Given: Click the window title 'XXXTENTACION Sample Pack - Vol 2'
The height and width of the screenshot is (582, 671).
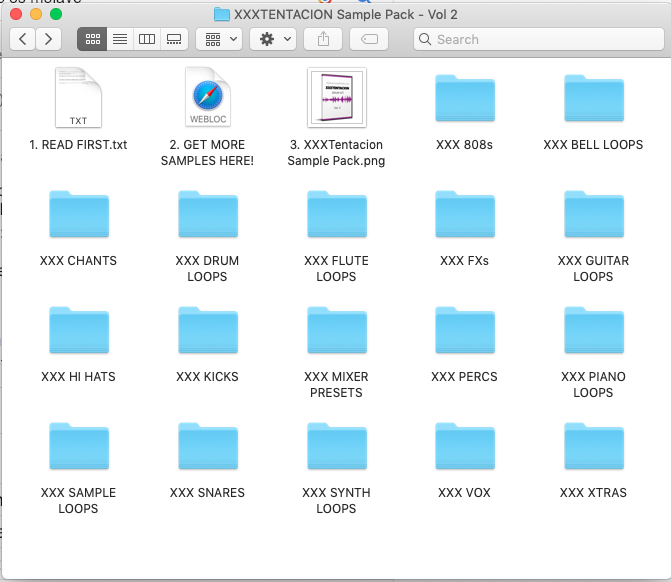Looking at the screenshot, I should [346, 15].
